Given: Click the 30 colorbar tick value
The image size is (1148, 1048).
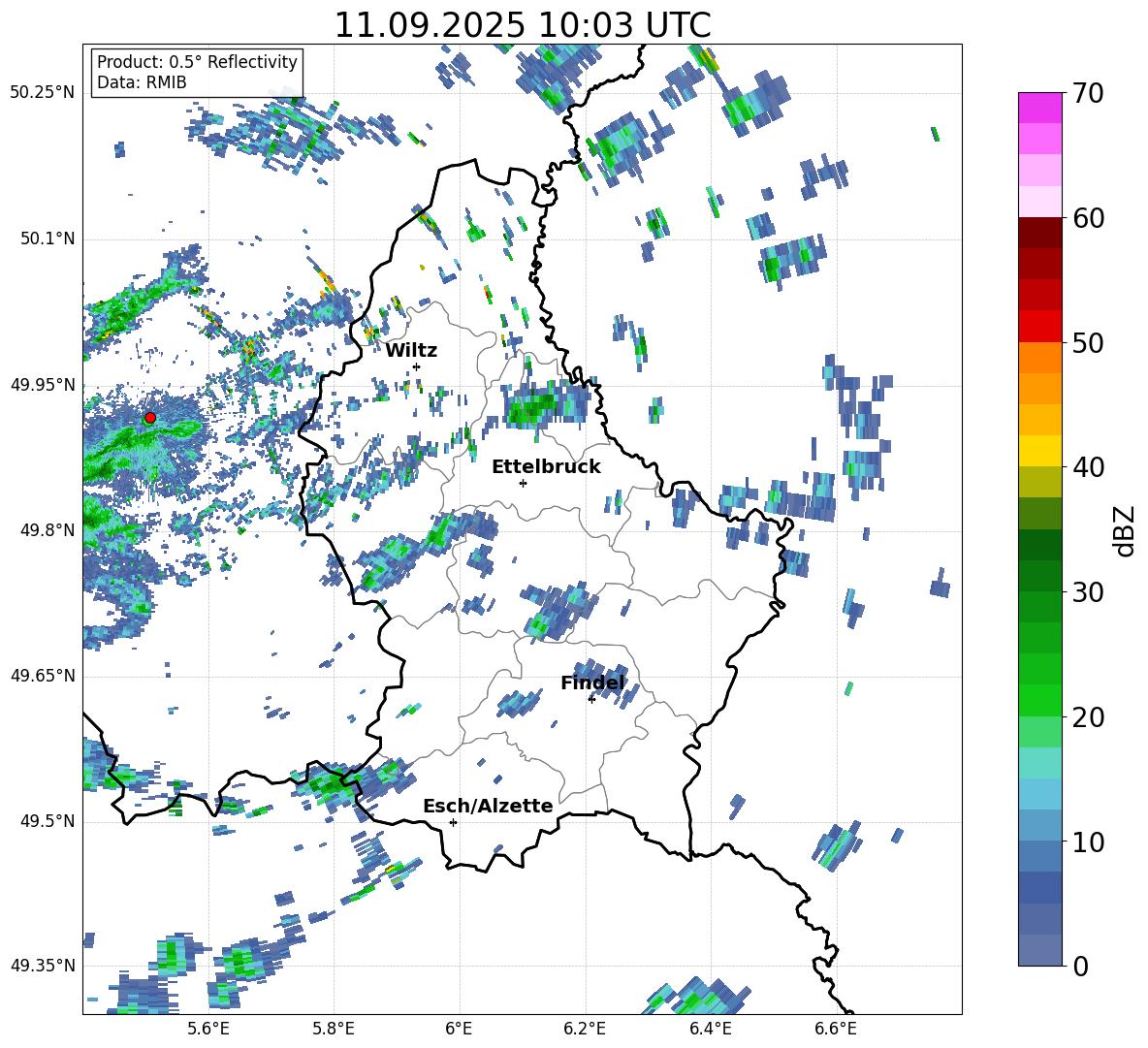Looking at the screenshot, I should pos(1088,592).
